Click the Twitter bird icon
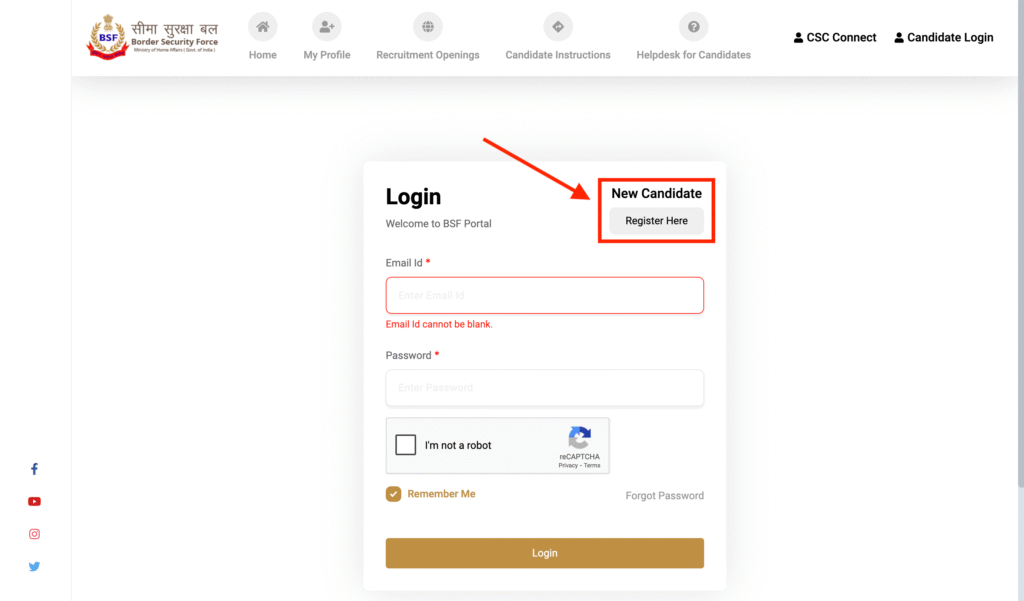Viewport: 1024px width, 601px height. tap(35, 566)
